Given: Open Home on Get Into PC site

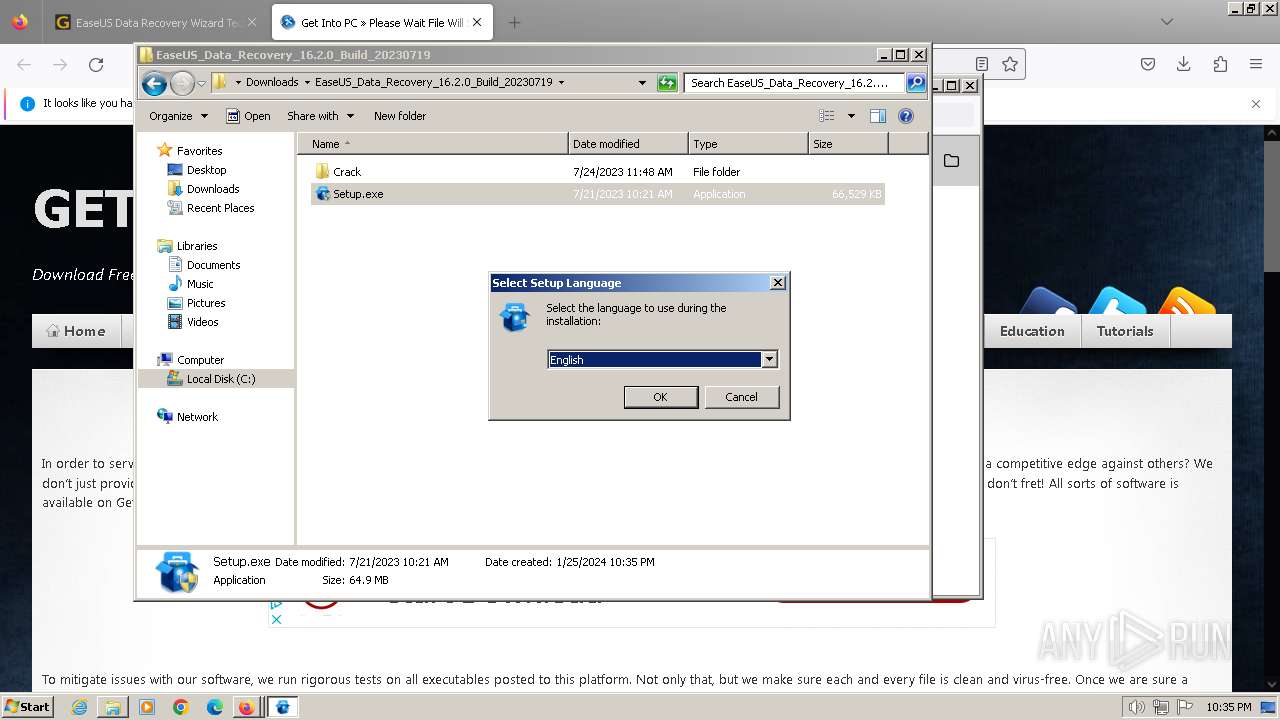Looking at the screenshot, I should pos(76,331).
